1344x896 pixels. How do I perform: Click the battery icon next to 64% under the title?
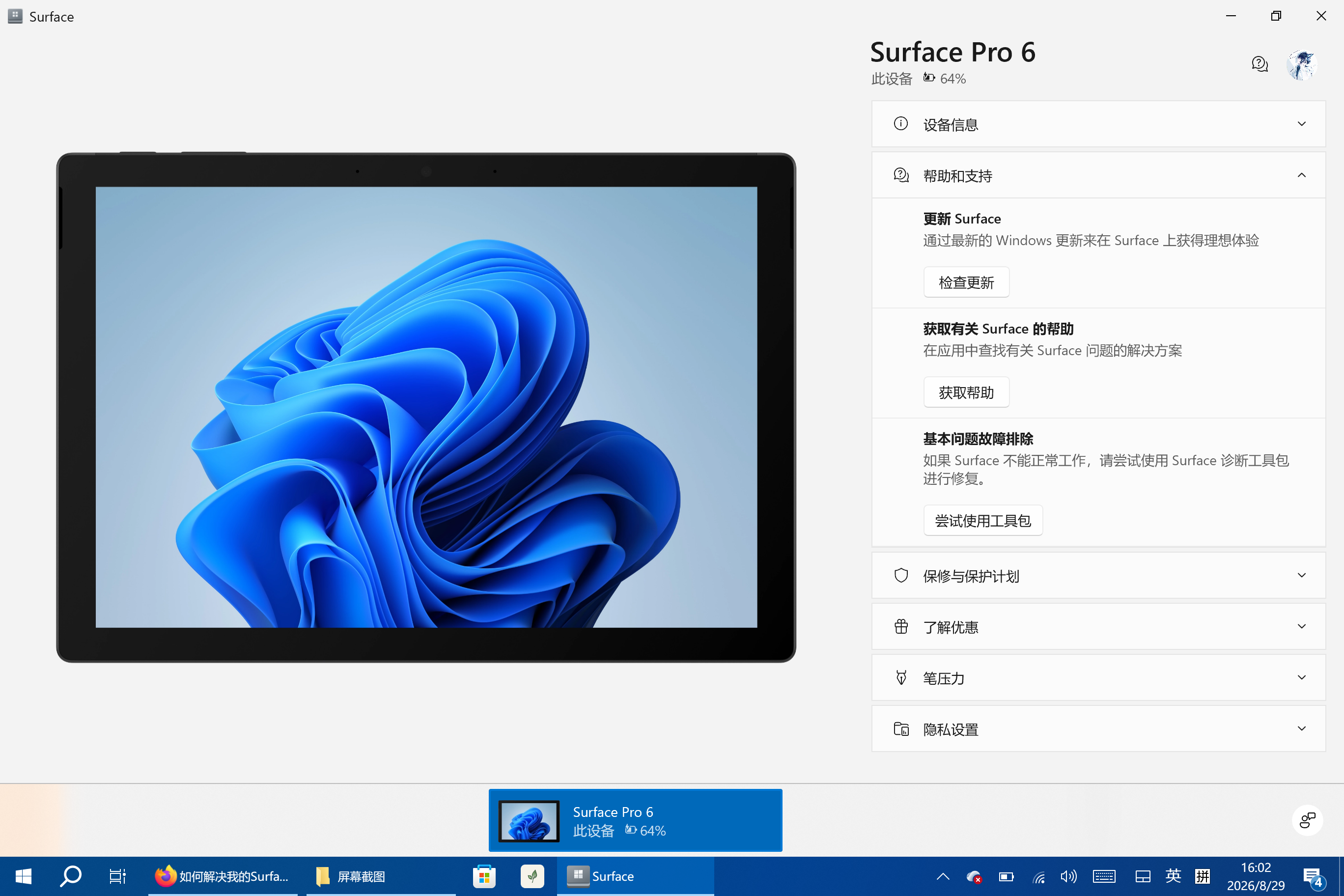click(929, 78)
